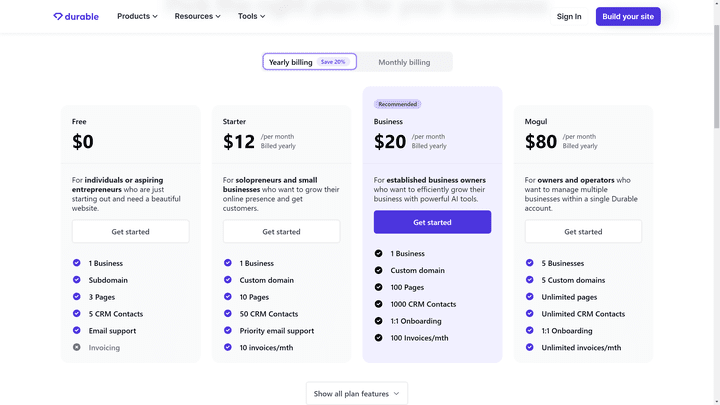
Task: Click checkmark icon next to 5 Custom domains
Action: (530, 280)
